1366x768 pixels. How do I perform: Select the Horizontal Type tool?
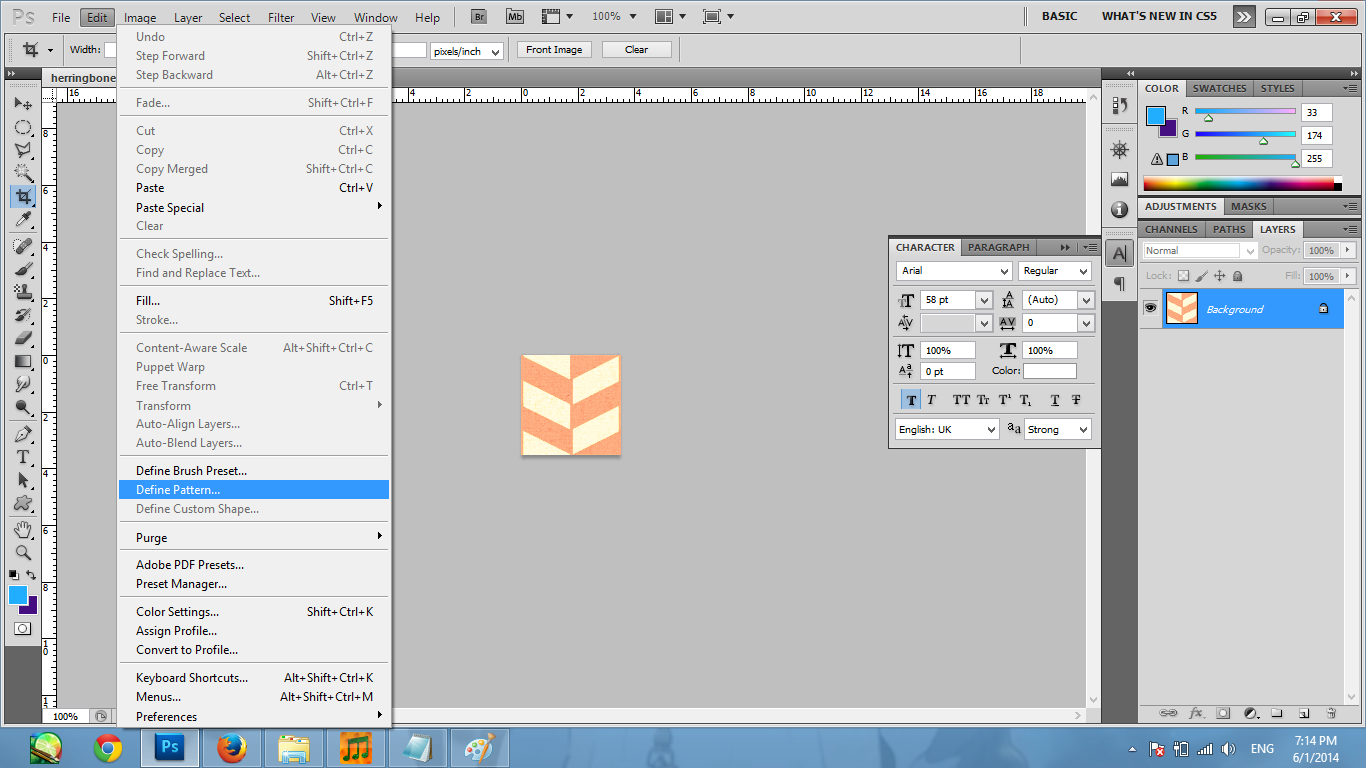coord(23,457)
